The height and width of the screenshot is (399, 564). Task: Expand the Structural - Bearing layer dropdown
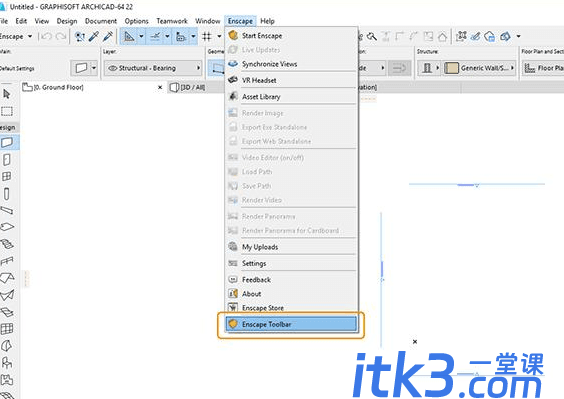click(198, 68)
